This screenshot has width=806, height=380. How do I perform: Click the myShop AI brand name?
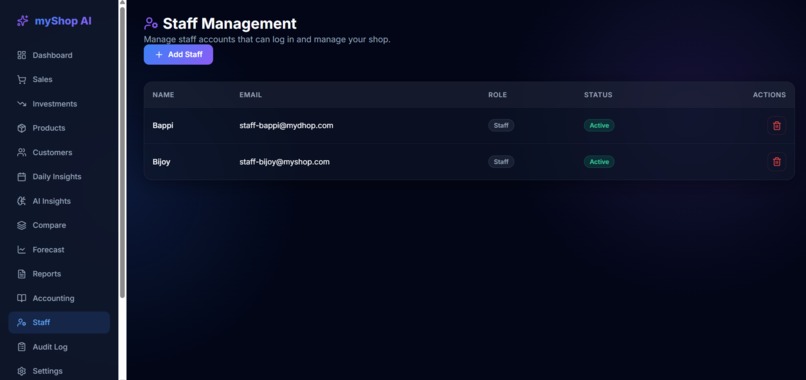tap(63, 21)
